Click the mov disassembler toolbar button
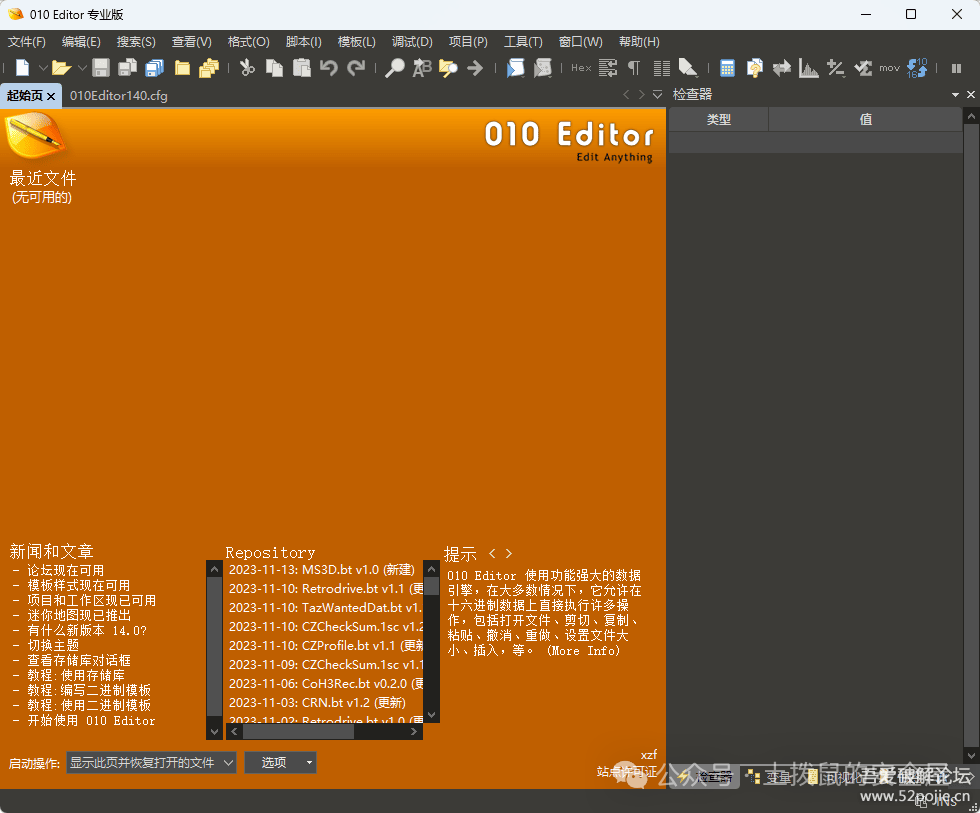 pyautogui.click(x=889, y=67)
